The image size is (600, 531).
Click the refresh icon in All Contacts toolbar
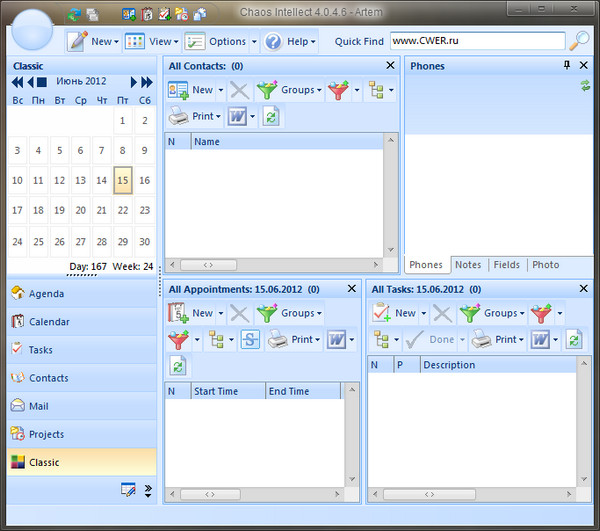[x=271, y=116]
